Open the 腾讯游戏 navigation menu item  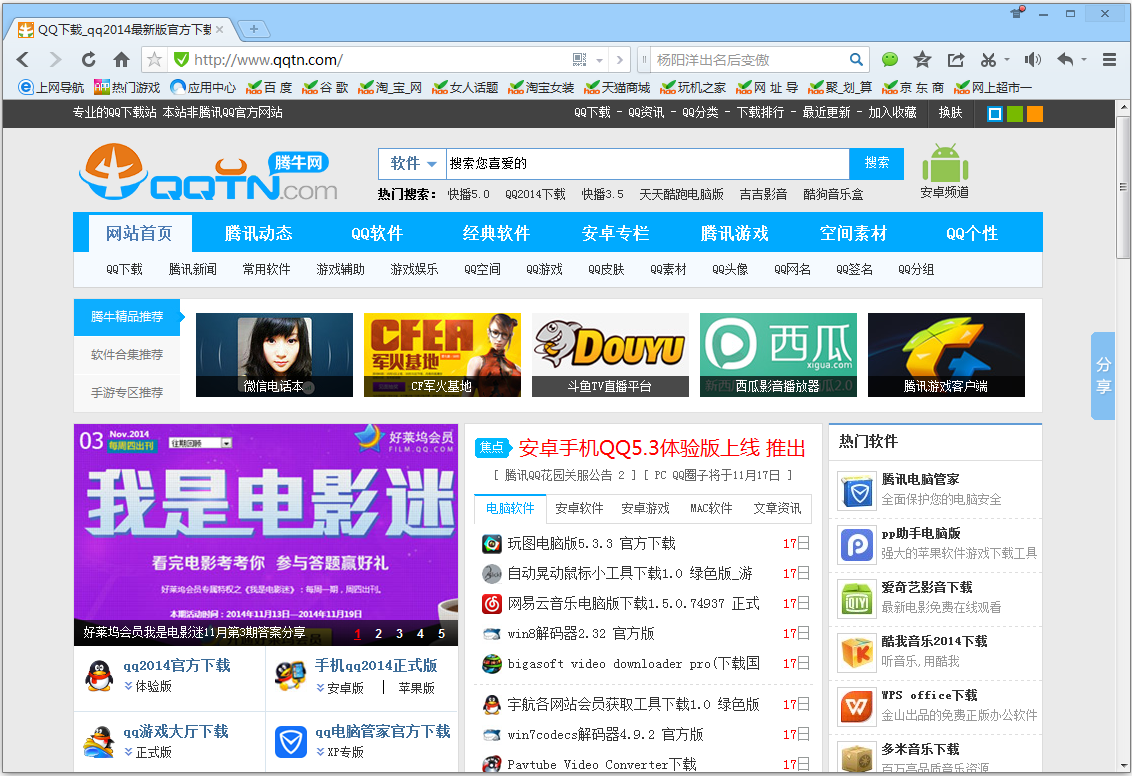click(x=734, y=233)
